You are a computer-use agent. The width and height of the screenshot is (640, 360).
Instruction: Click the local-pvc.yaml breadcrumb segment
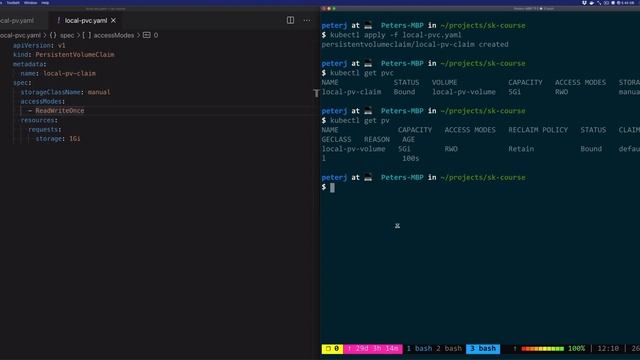(20, 36)
